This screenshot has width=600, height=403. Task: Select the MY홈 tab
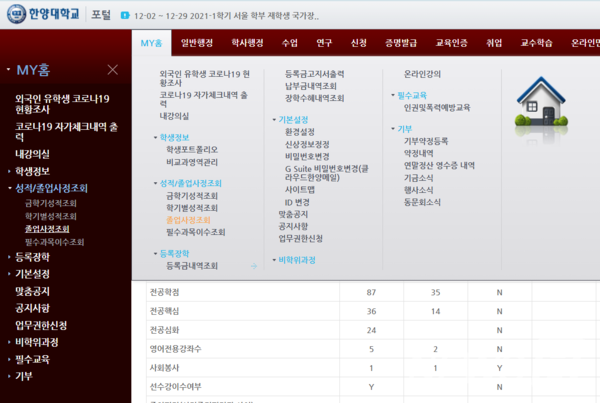[x=152, y=43]
